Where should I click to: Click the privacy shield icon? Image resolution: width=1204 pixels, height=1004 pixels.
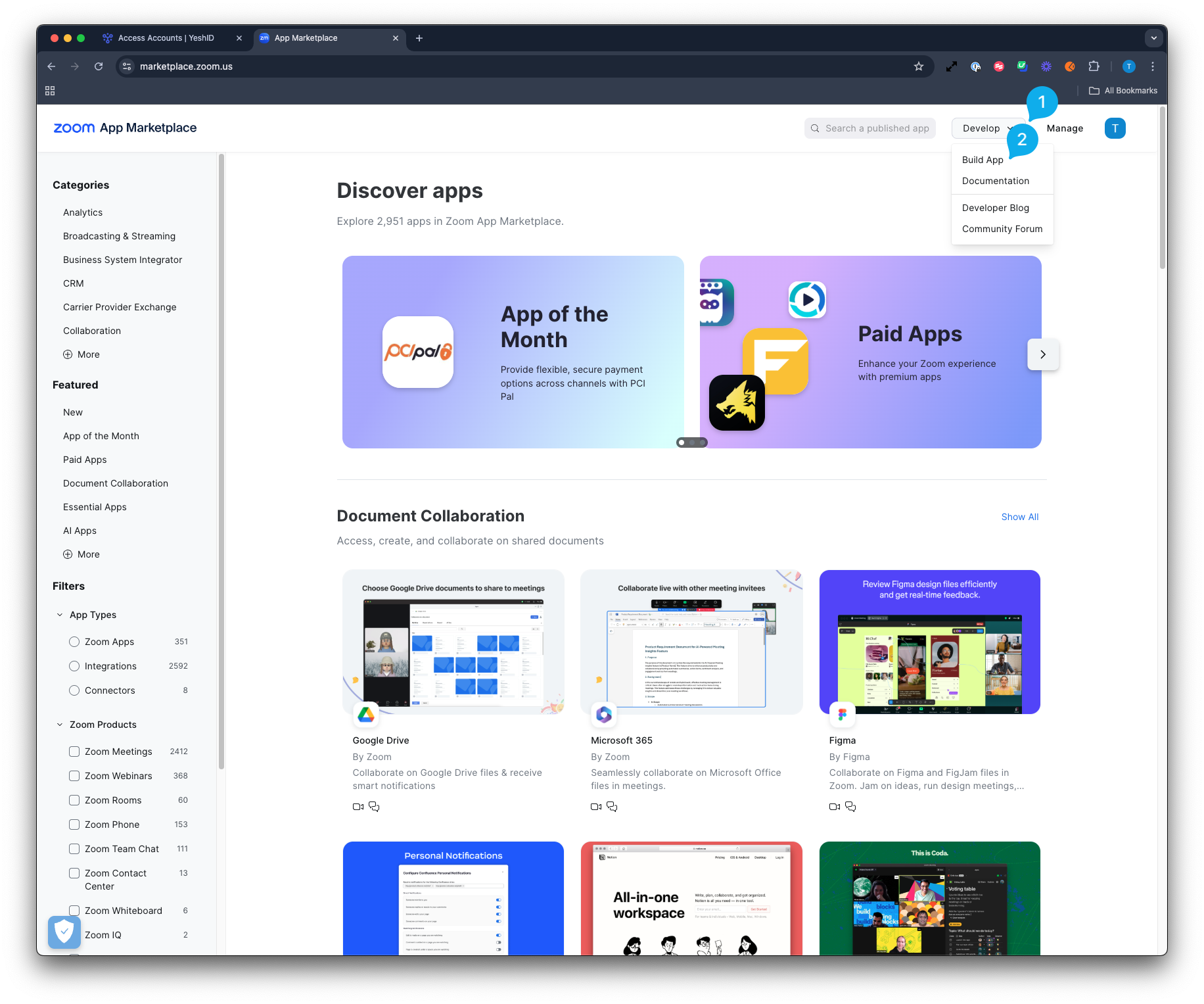tap(64, 932)
